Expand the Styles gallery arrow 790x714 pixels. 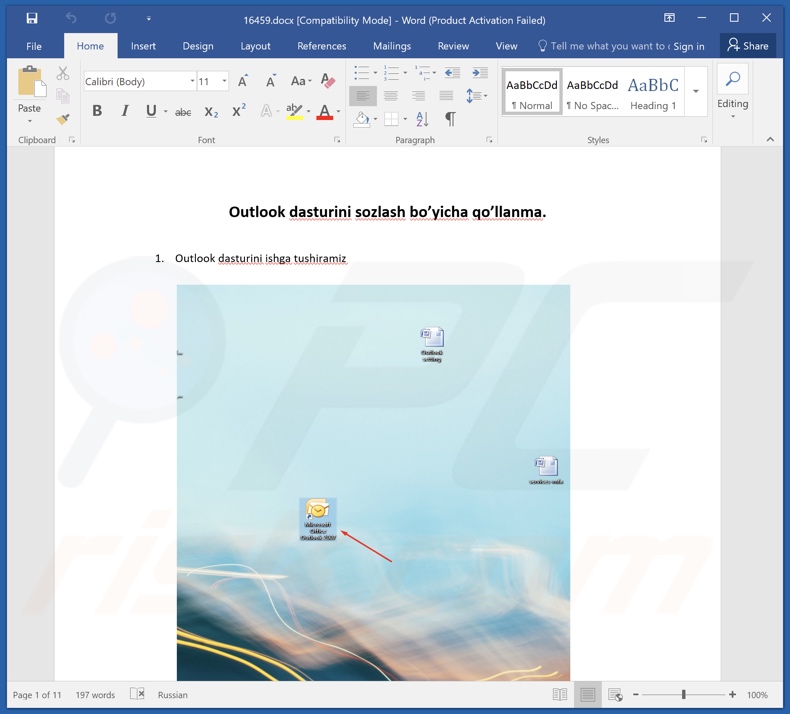pos(696,91)
